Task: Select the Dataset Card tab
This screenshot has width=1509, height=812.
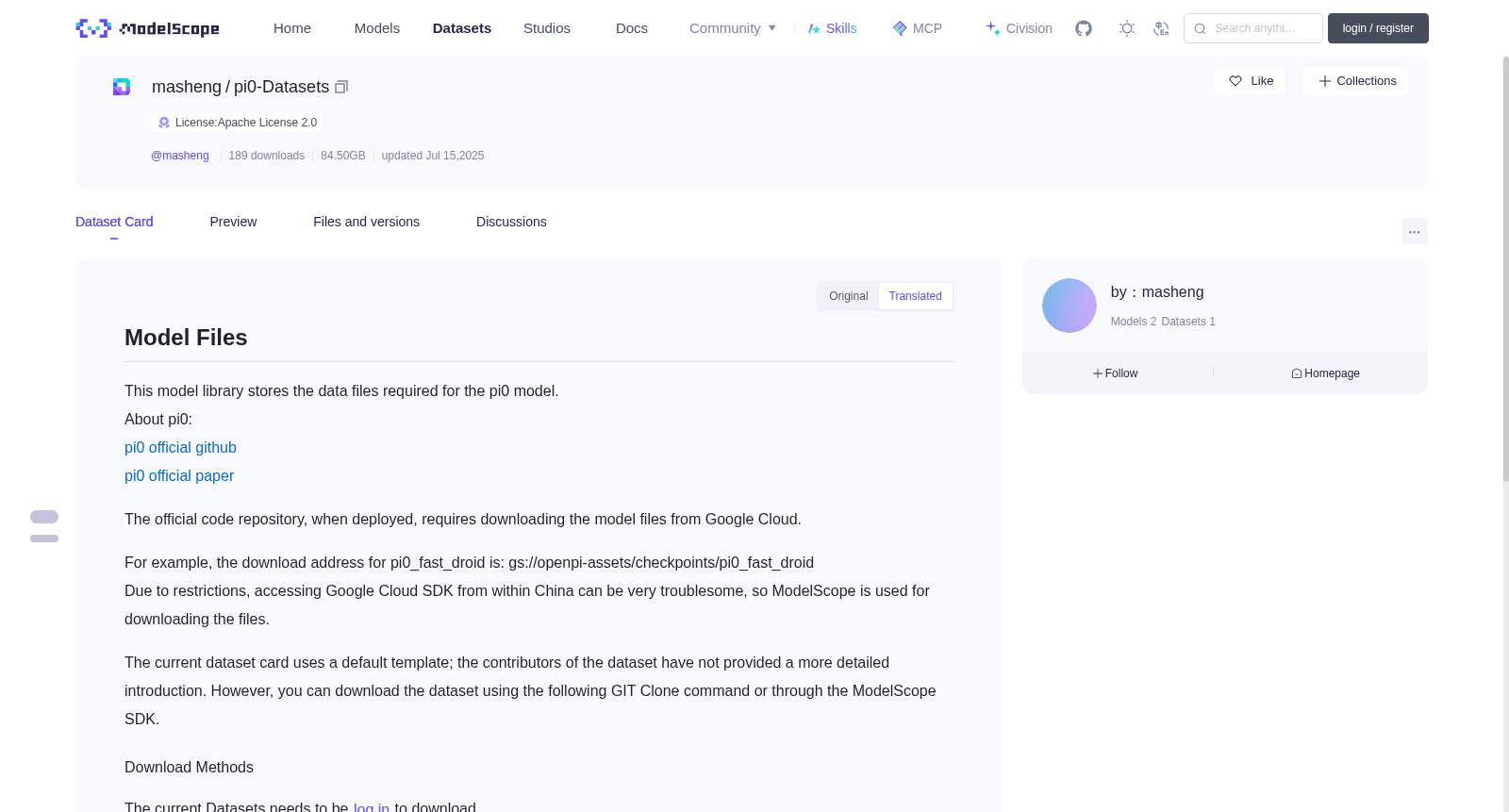Action: pos(114,222)
